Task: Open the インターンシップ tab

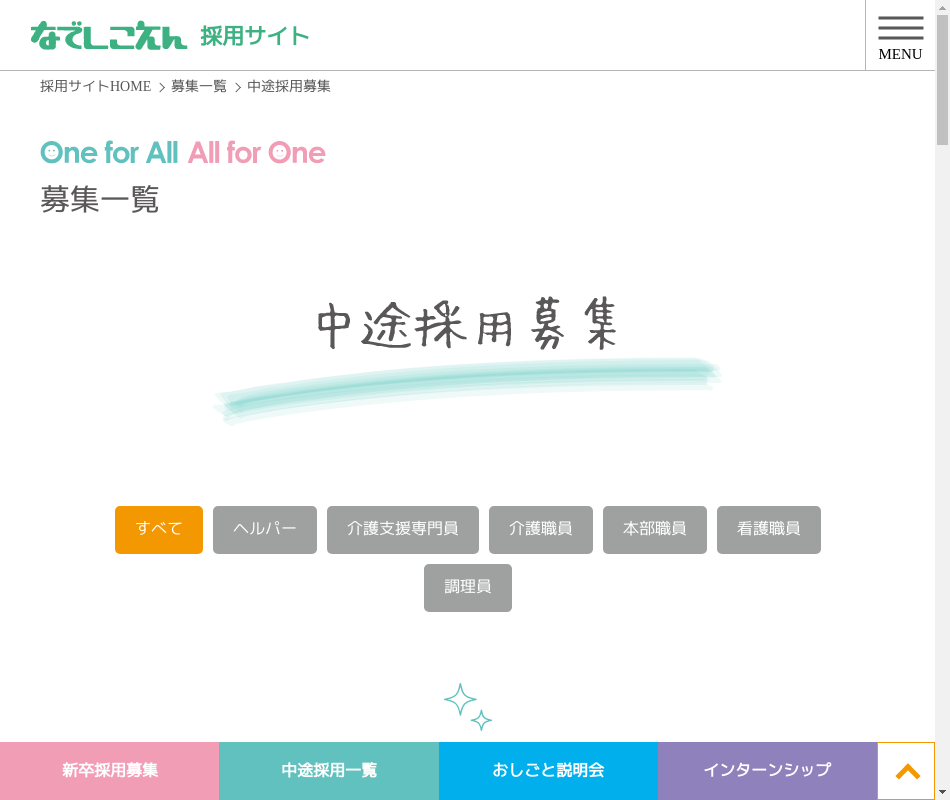Action: pyautogui.click(x=767, y=771)
